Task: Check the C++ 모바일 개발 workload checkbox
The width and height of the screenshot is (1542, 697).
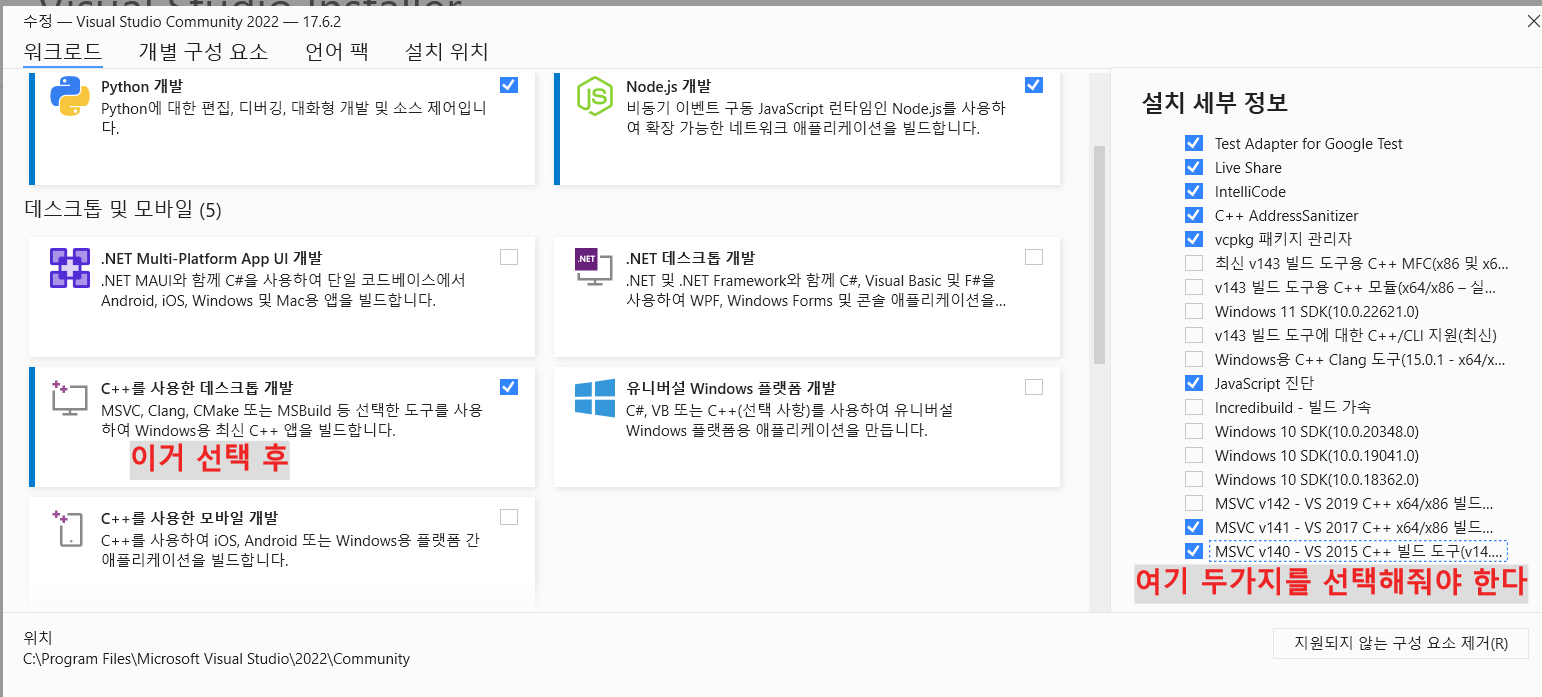Action: [509, 517]
